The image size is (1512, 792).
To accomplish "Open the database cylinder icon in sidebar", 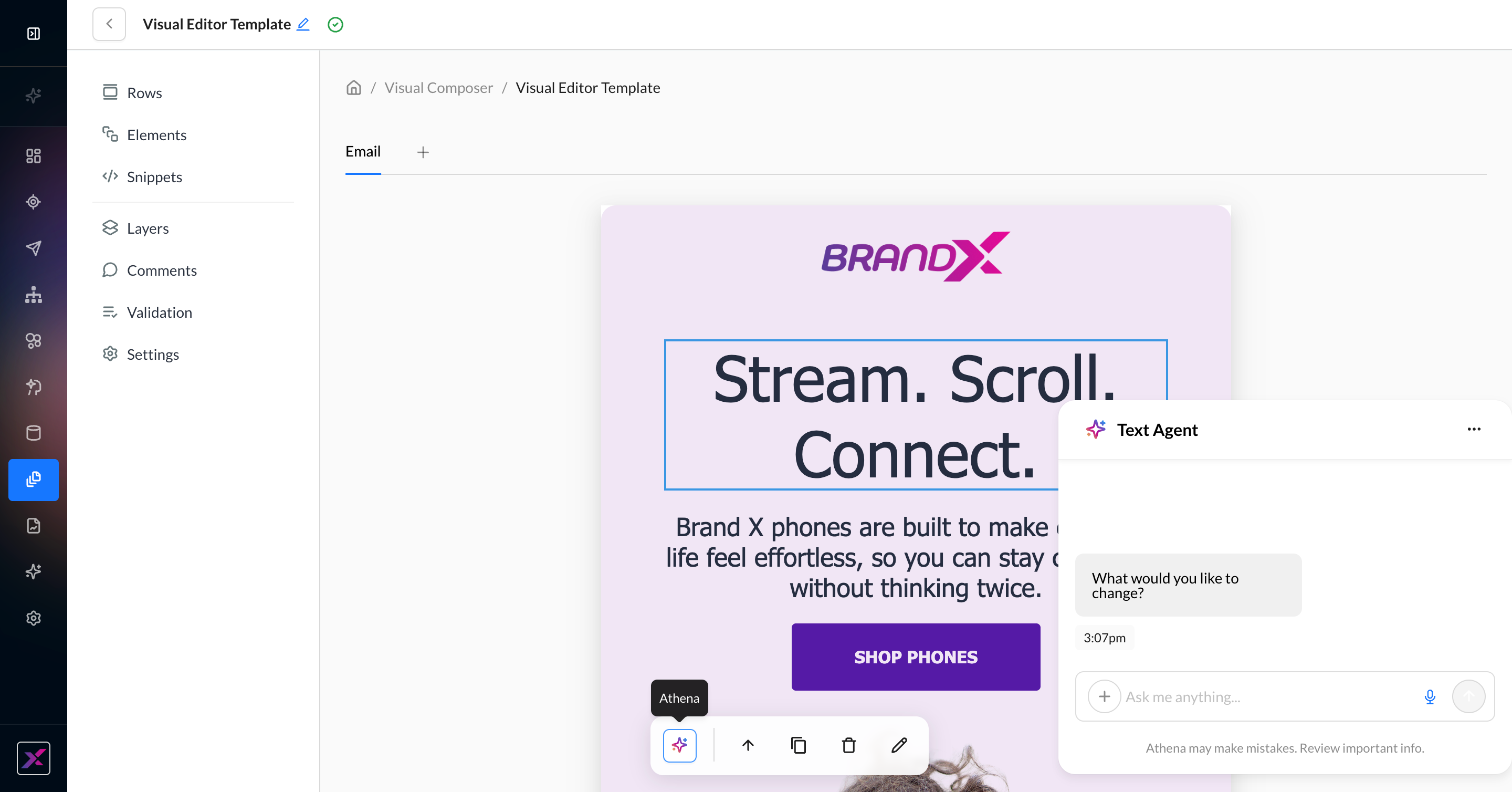I will coord(34,433).
